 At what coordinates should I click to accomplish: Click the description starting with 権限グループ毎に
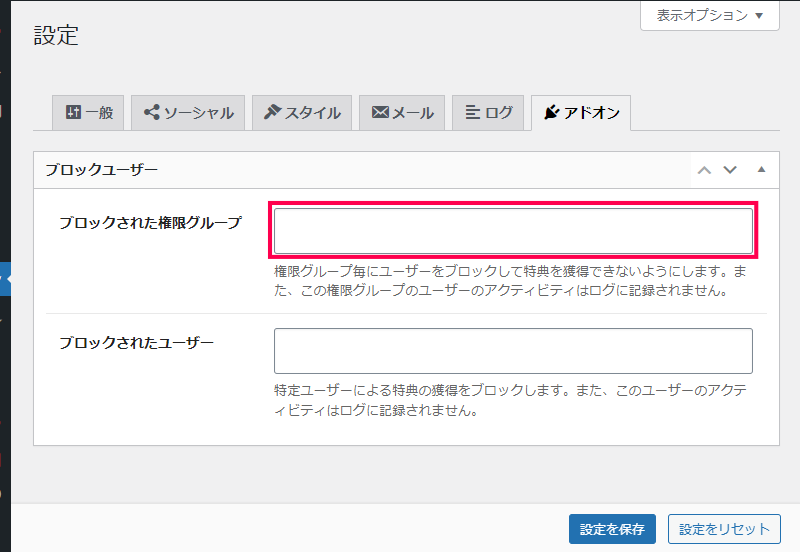(510, 281)
